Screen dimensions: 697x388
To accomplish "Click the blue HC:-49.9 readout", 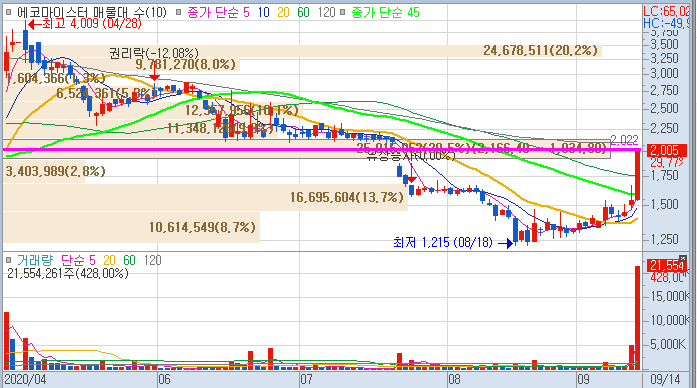I will pos(666,23).
